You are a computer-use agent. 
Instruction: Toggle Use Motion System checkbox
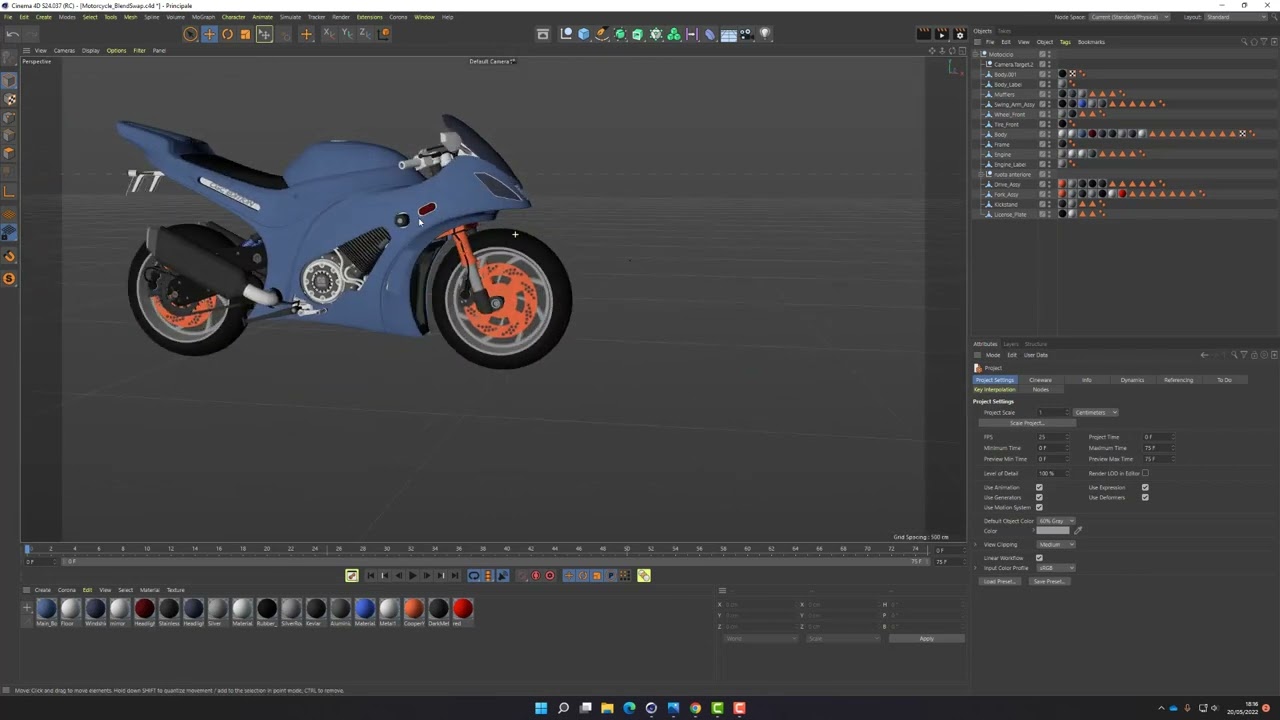coord(1039,507)
